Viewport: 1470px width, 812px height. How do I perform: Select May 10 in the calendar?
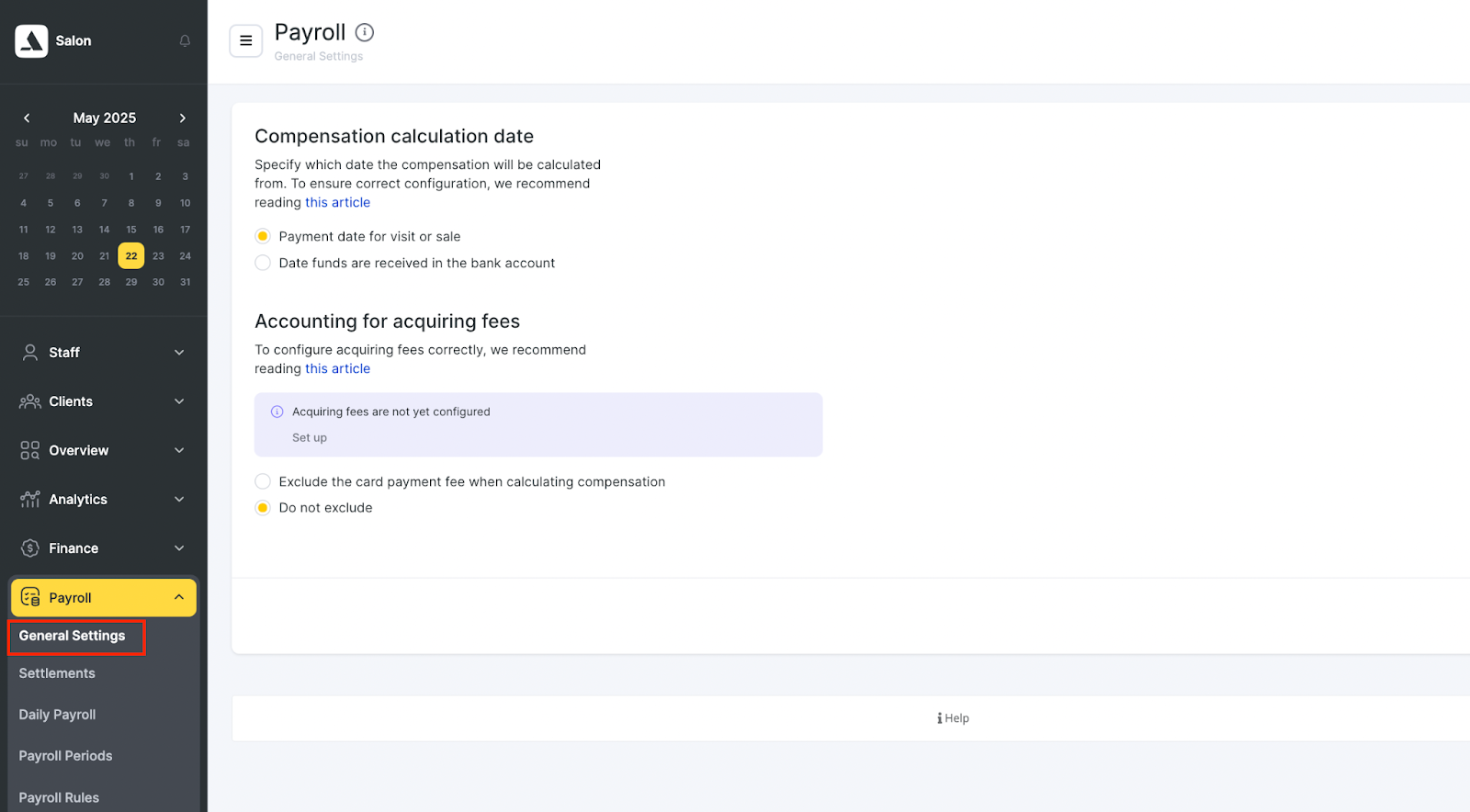(186, 203)
